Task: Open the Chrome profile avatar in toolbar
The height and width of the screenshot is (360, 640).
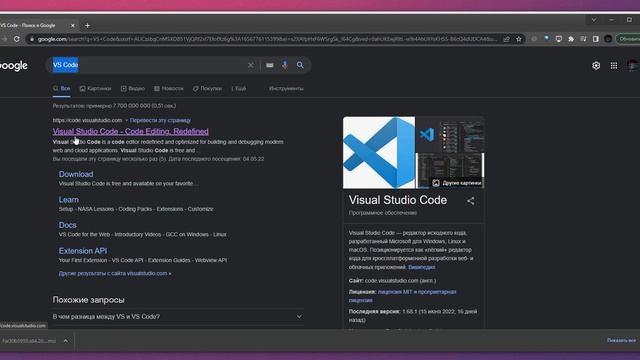Action: pyautogui.click(x=608, y=39)
